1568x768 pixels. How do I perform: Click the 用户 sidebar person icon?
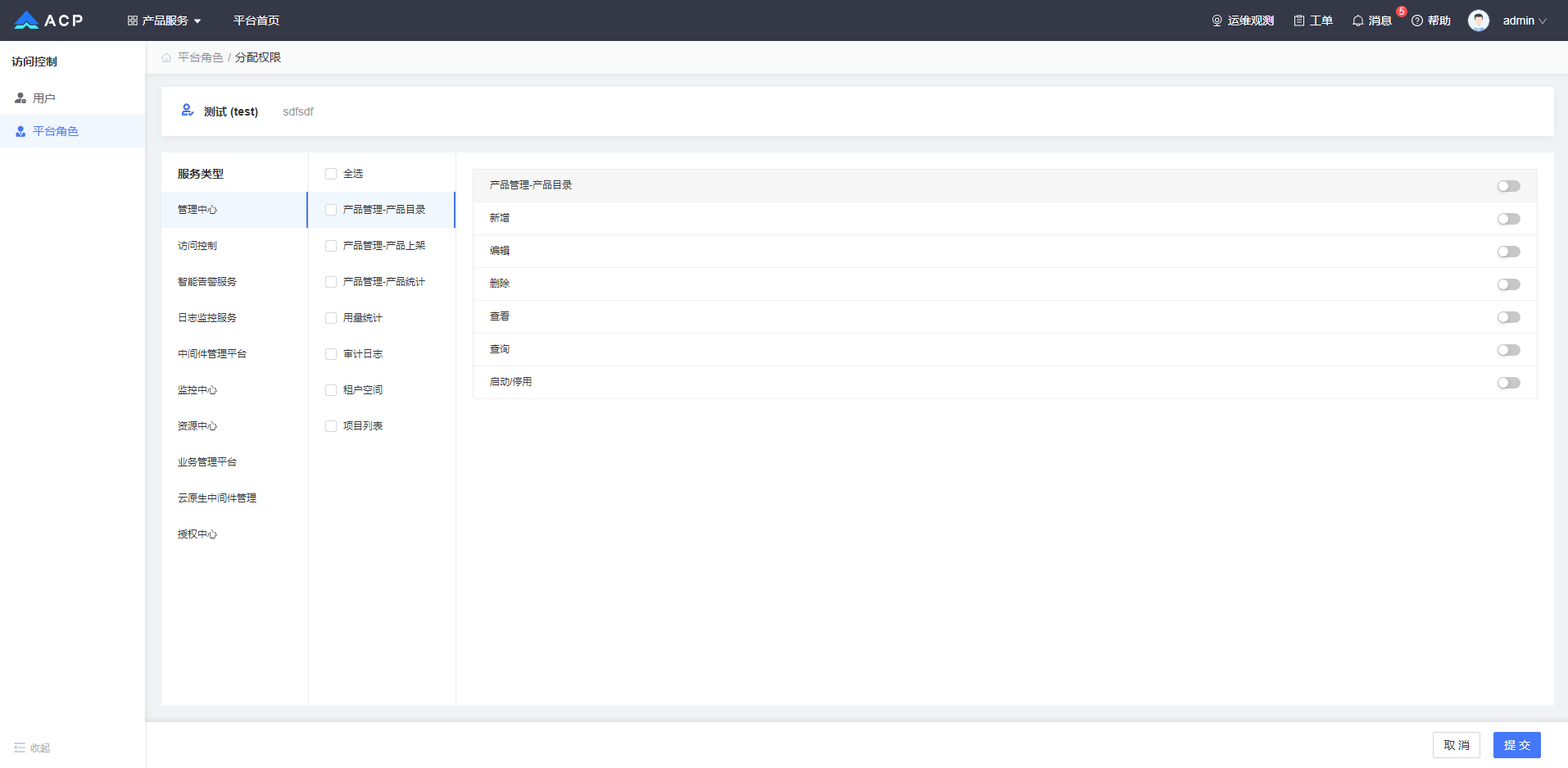point(20,98)
